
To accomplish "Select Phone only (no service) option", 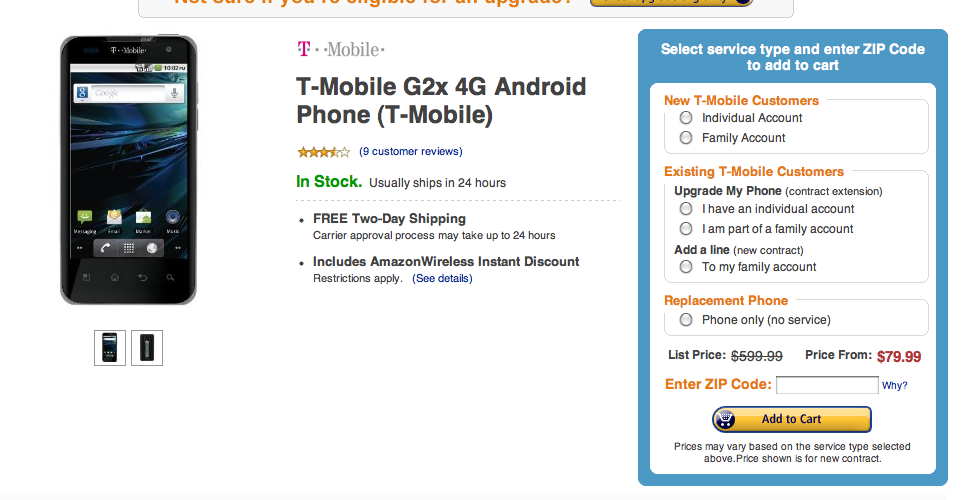I will point(686,320).
